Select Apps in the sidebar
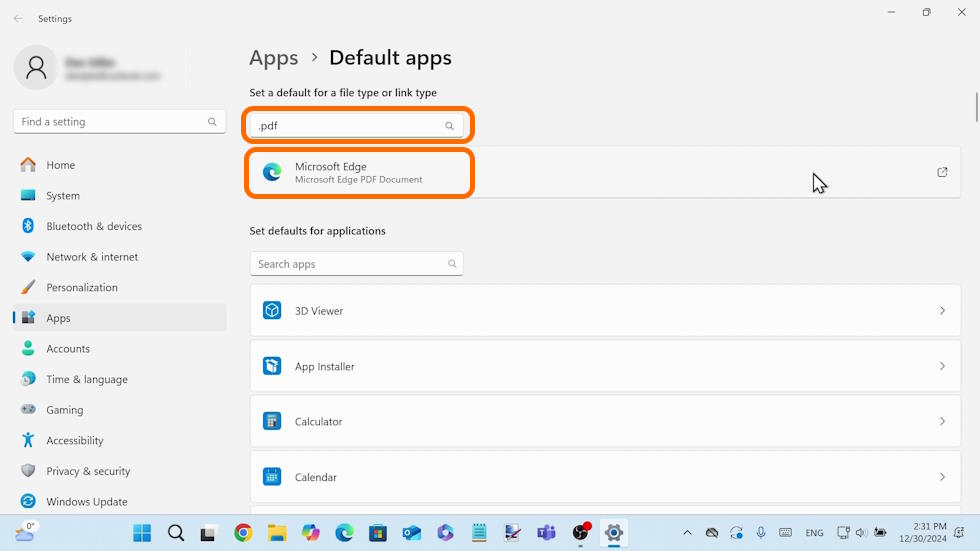This screenshot has width=980, height=551. click(119, 318)
